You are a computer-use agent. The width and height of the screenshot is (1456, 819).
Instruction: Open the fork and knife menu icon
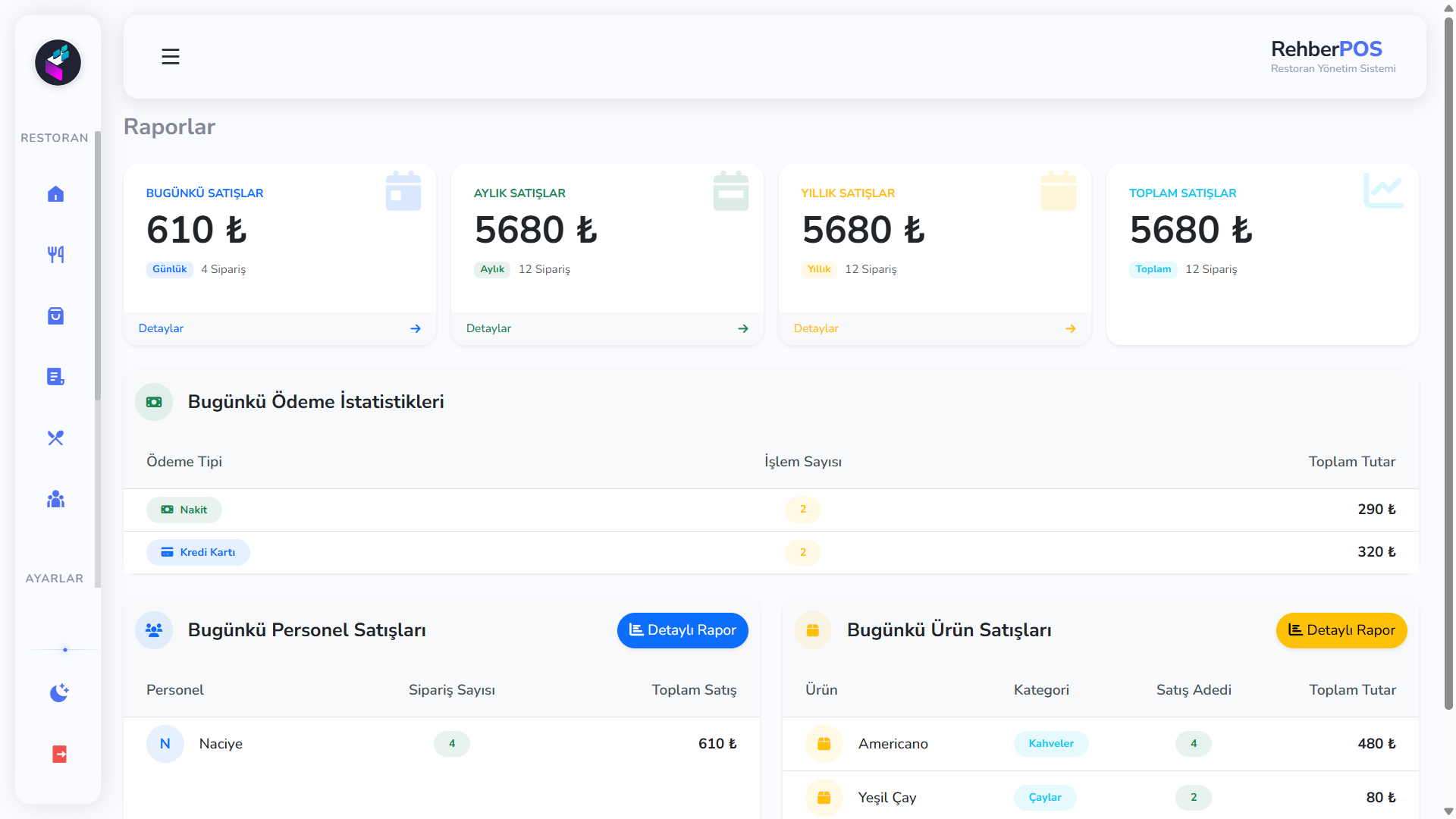click(55, 255)
